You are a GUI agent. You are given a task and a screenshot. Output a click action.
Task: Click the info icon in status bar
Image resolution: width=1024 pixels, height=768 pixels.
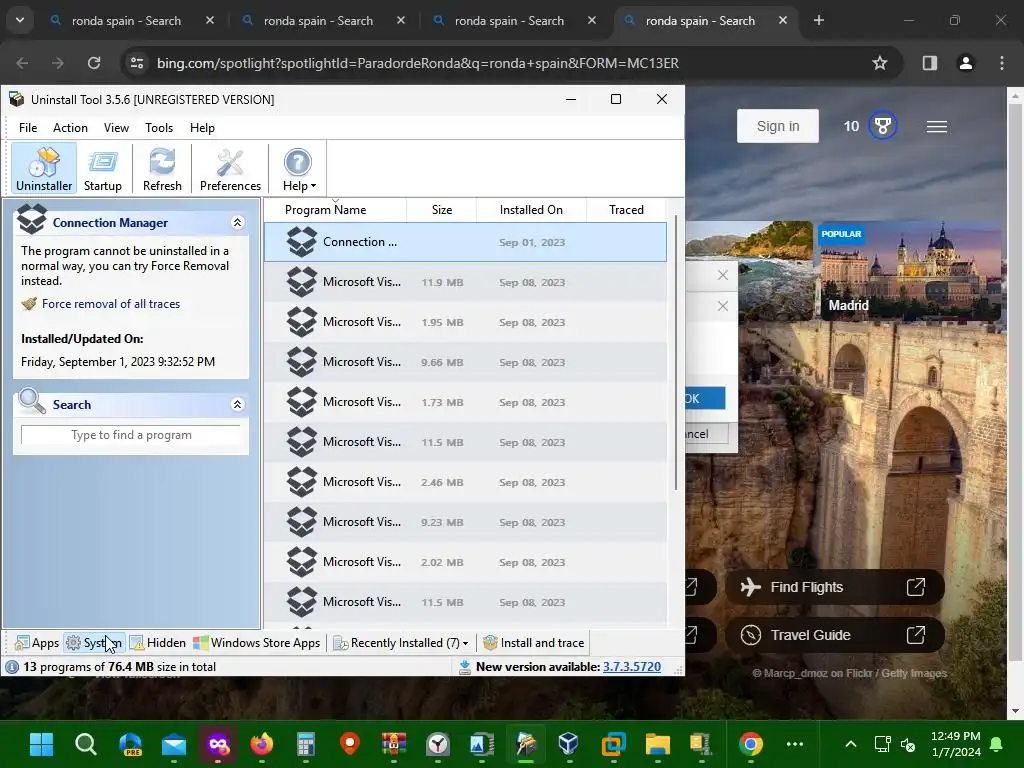[12, 667]
